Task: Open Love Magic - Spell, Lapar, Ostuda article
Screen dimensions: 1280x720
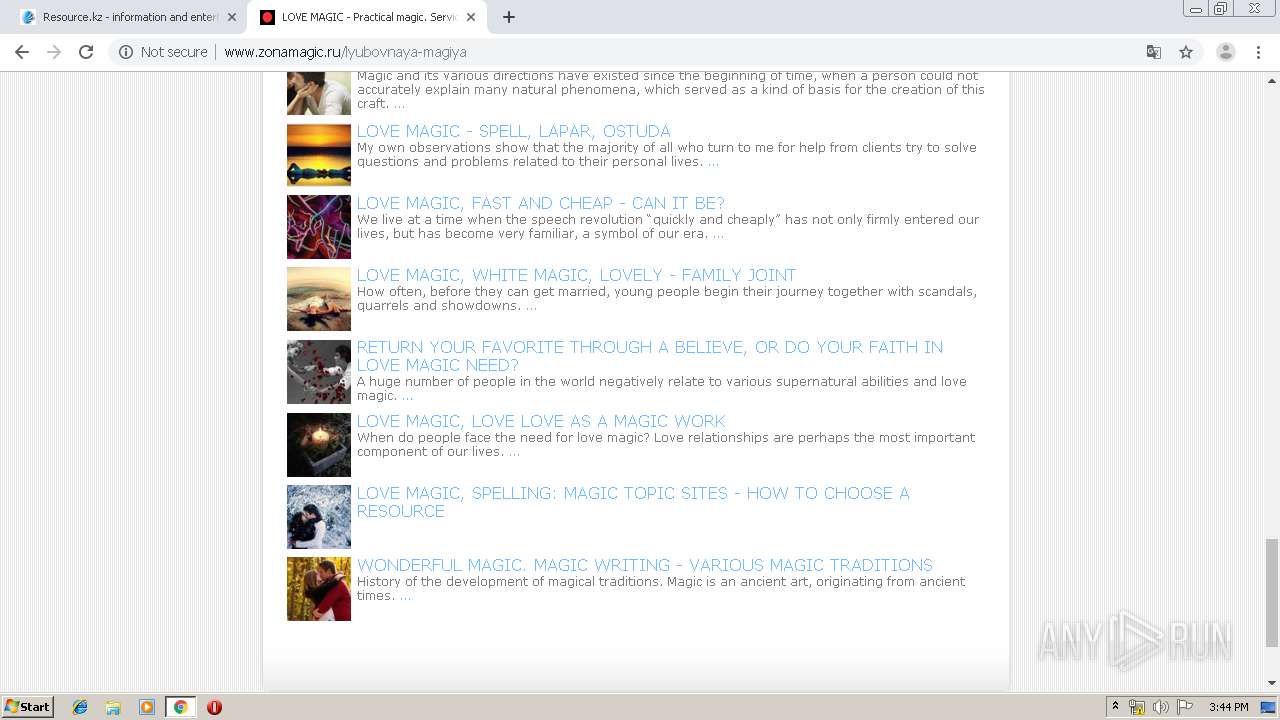Action: pyautogui.click(x=513, y=131)
